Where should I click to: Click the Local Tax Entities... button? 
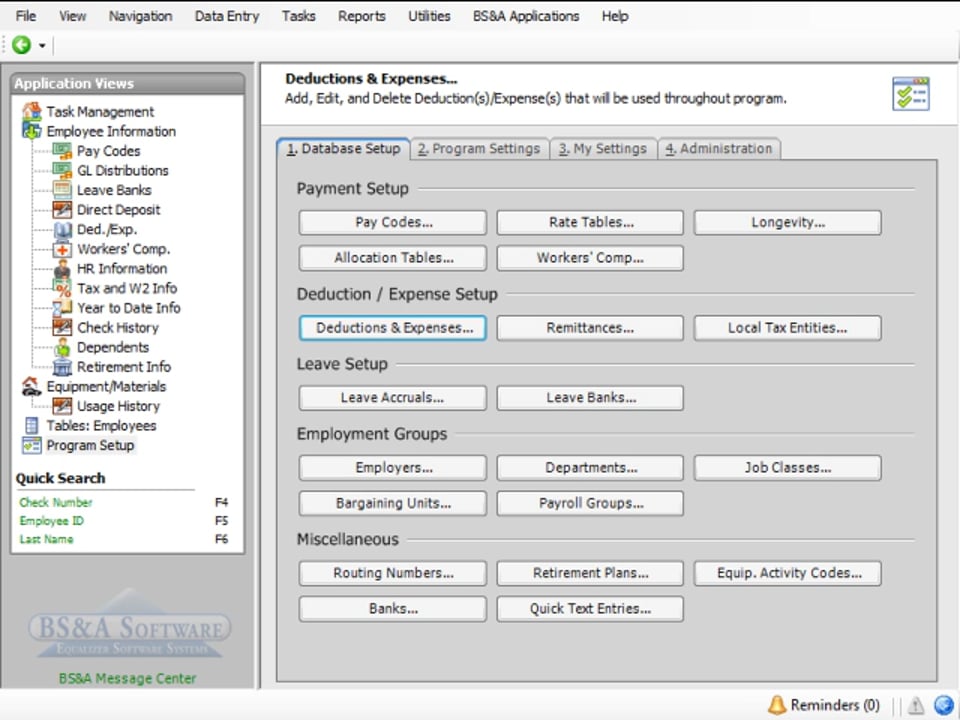[x=787, y=328]
